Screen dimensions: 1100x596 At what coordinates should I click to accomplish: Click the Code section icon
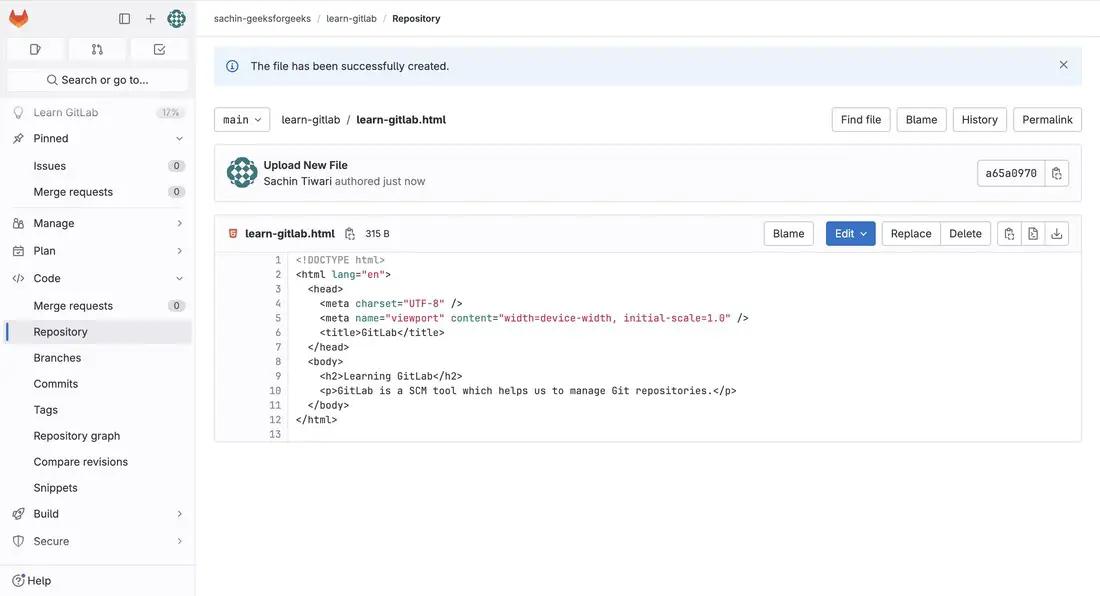pos(18,278)
